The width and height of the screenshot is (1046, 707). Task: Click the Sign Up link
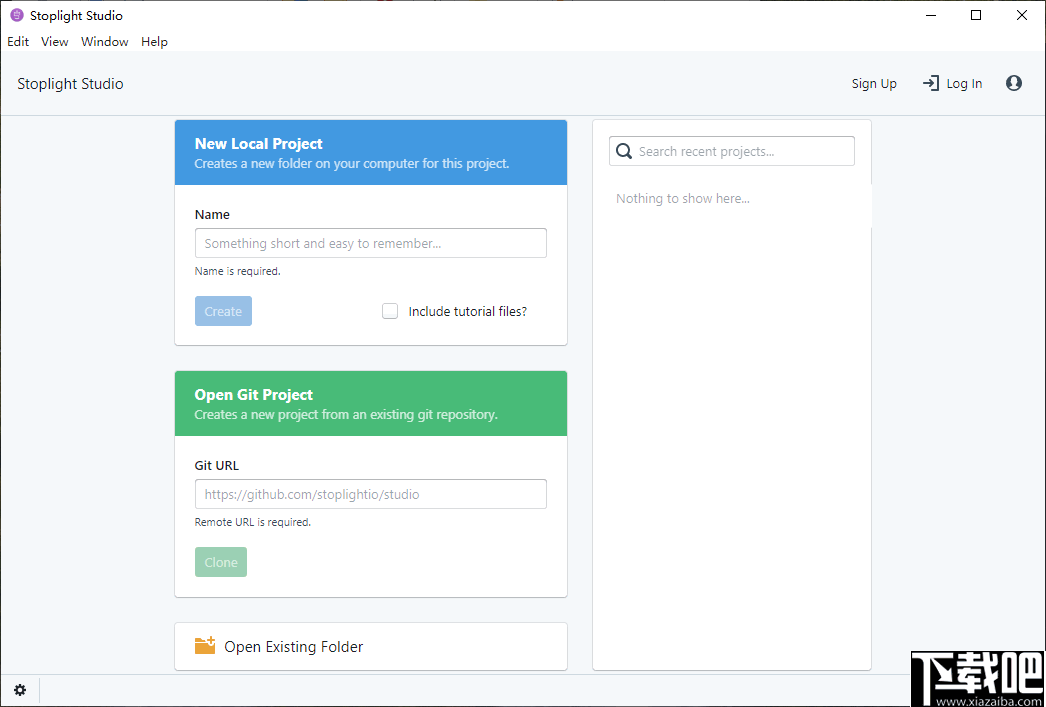(874, 84)
